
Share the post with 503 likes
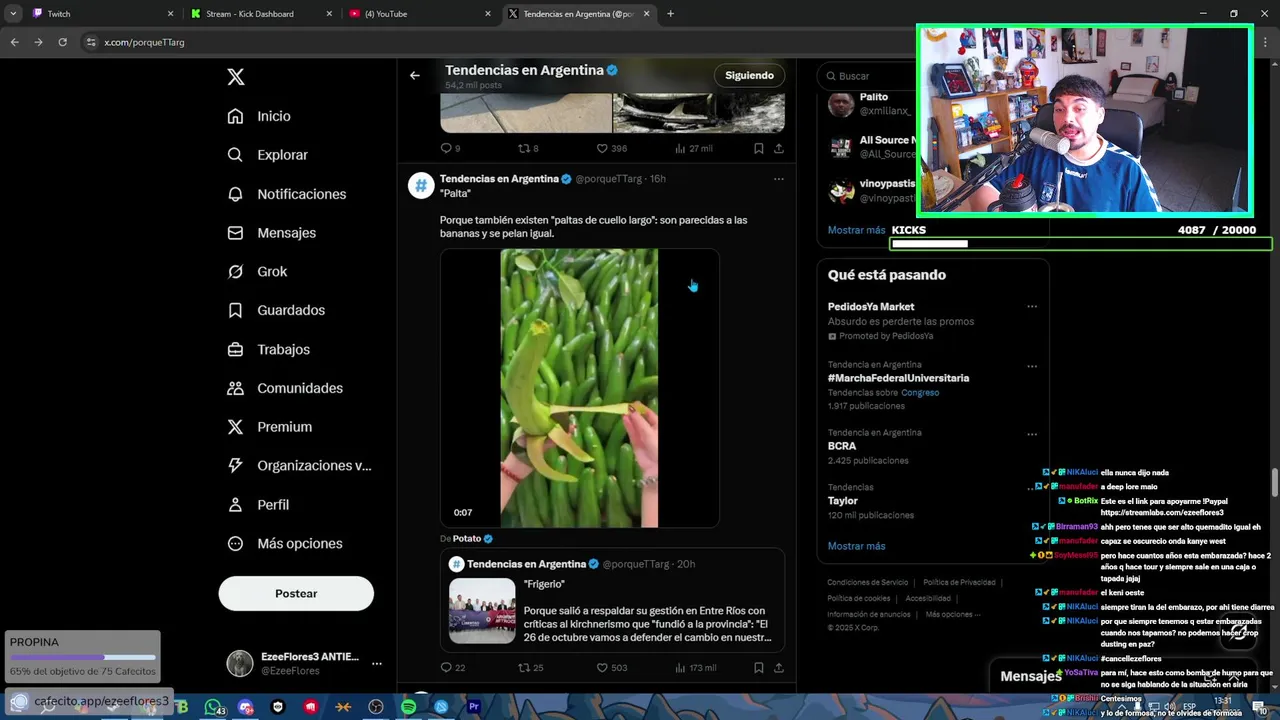click(779, 667)
